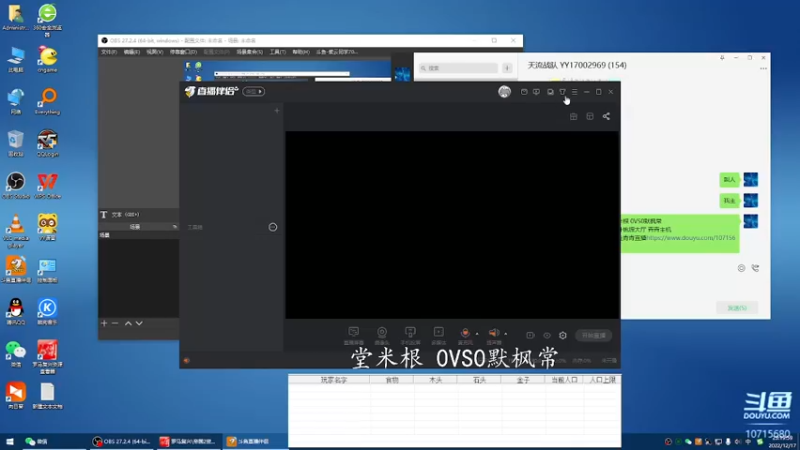The height and width of the screenshot is (450, 800).
Task: Expand the microphone options arrow
Action: (x=477, y=334)
